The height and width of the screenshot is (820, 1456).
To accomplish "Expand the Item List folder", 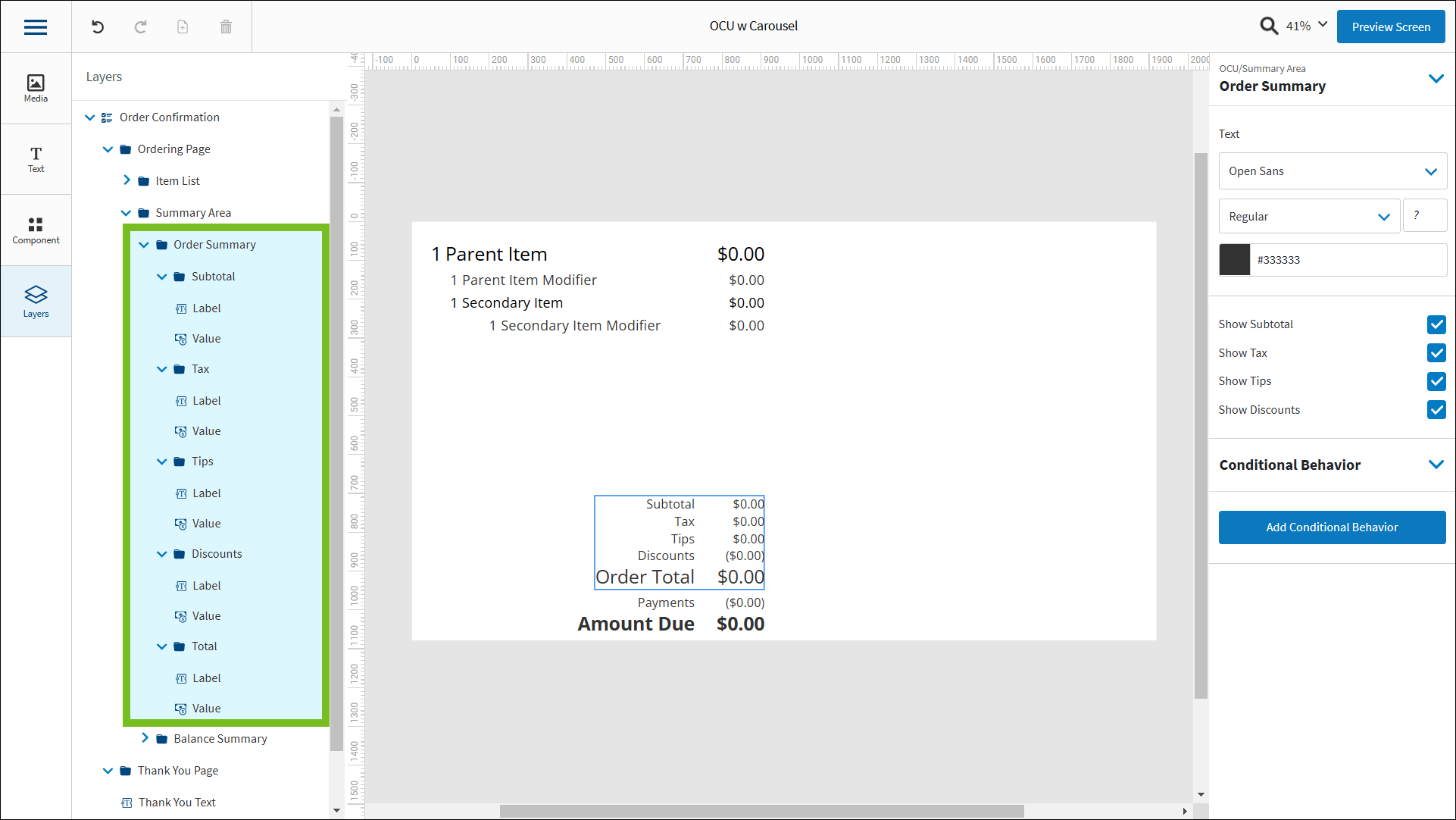I will pos(127,180).
